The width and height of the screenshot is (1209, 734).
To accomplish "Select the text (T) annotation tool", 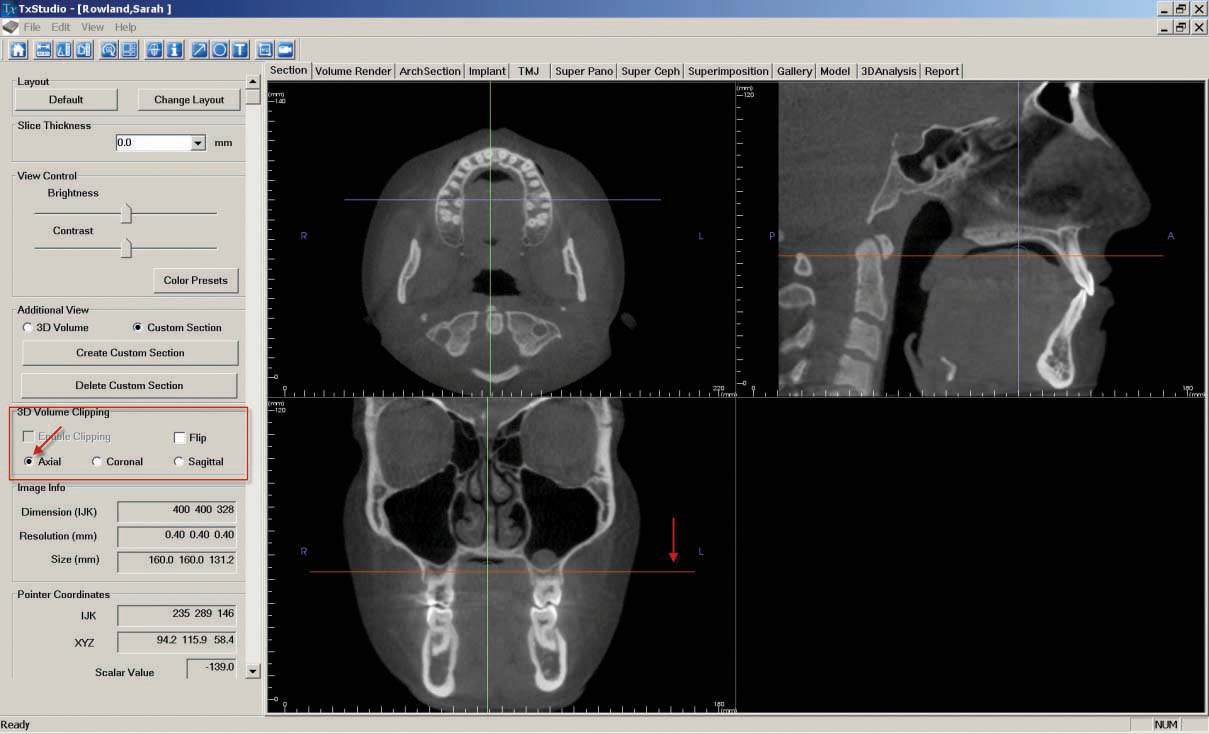I will point(240,49).
